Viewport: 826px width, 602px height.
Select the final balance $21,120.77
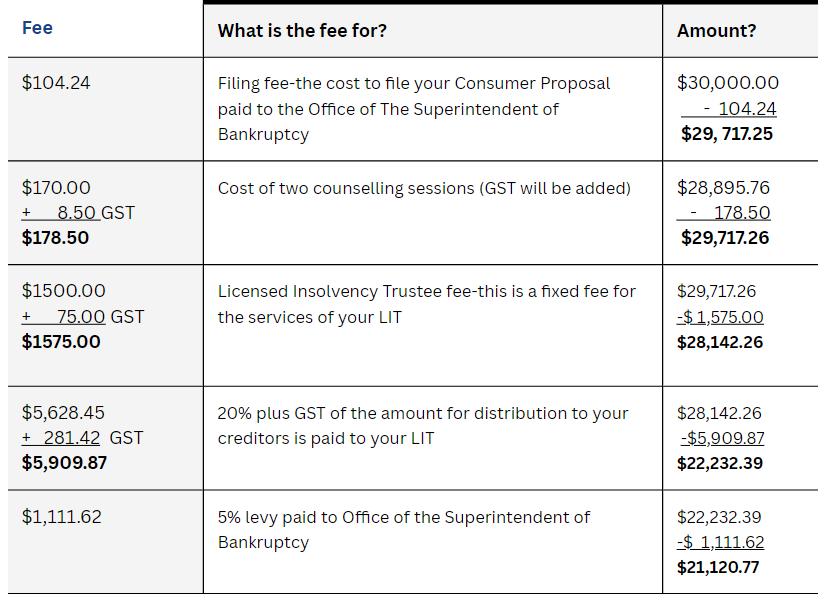click(718, 567)
